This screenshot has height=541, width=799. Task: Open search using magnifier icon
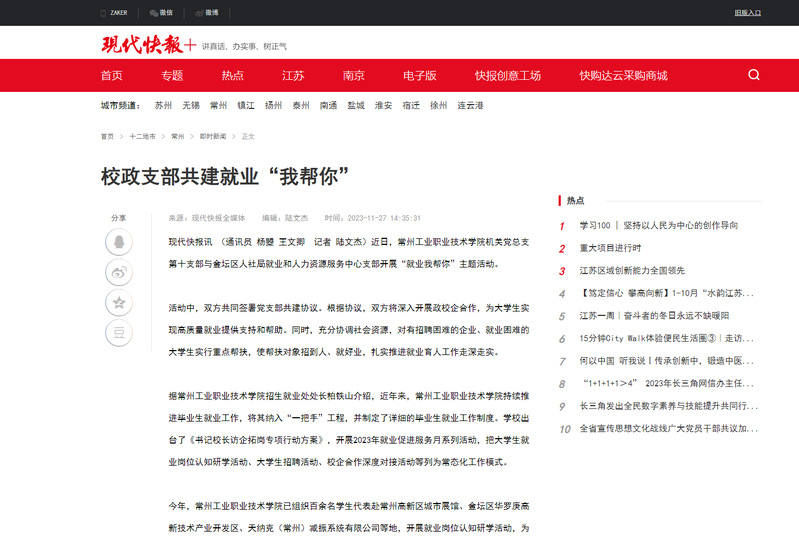click(x=754, y=75)
